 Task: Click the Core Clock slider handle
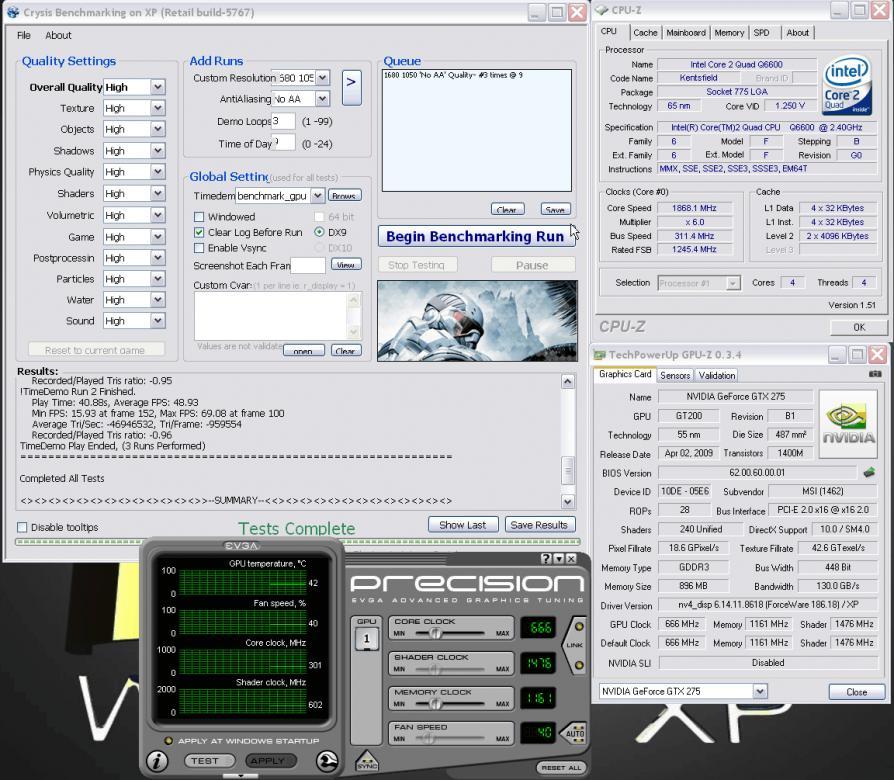tap(435, 633)
